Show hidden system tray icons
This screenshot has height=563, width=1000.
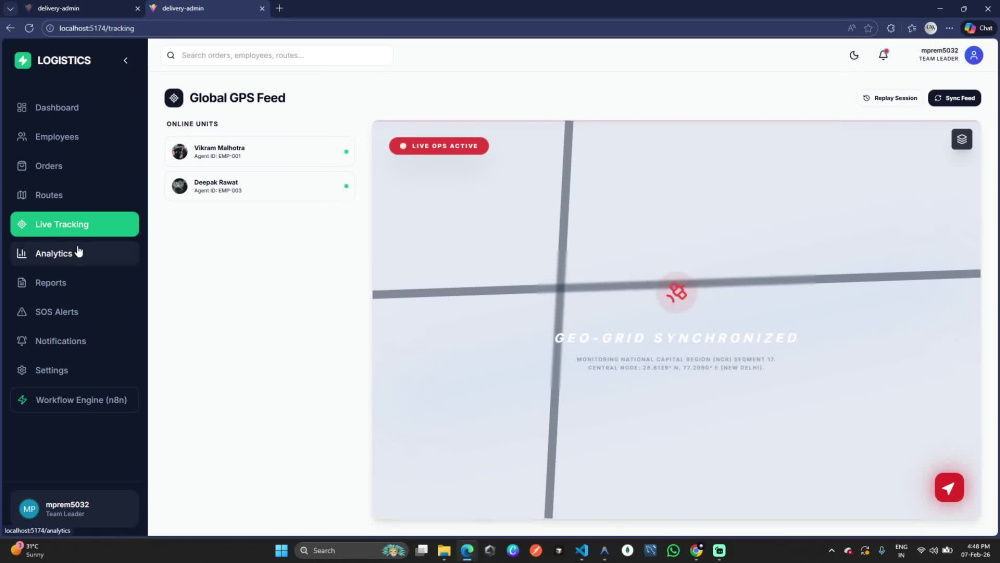click(831, 550)
